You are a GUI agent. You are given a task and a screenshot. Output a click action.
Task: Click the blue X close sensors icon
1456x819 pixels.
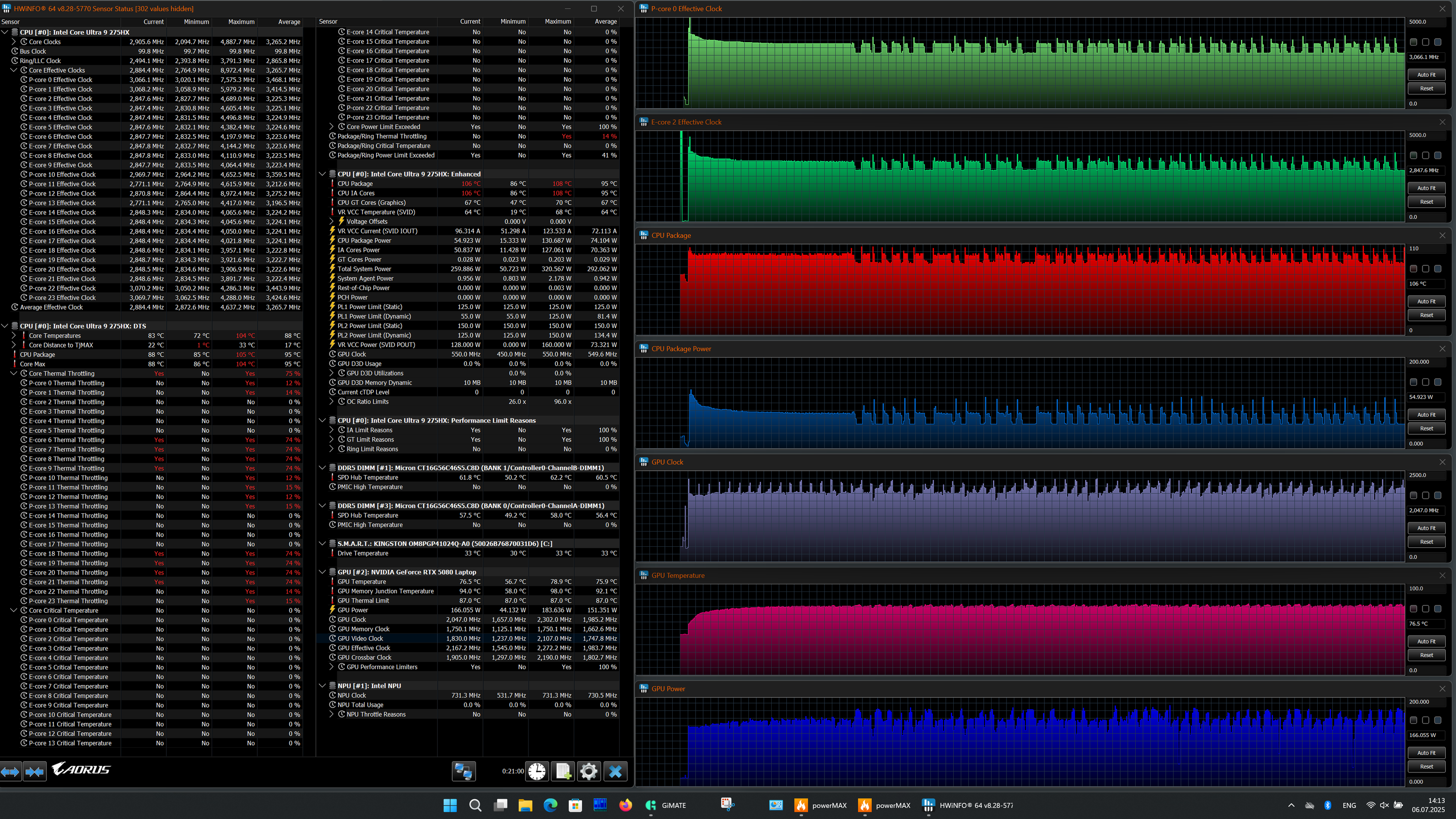(x=615, y=771)
